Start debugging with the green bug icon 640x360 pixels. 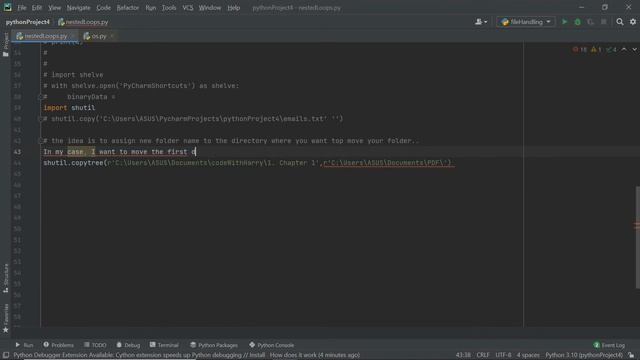tap(578, 22)
